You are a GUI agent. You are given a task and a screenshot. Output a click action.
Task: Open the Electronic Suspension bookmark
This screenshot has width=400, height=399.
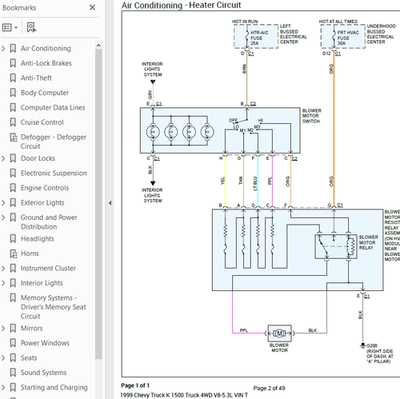[x=54, y=173]
